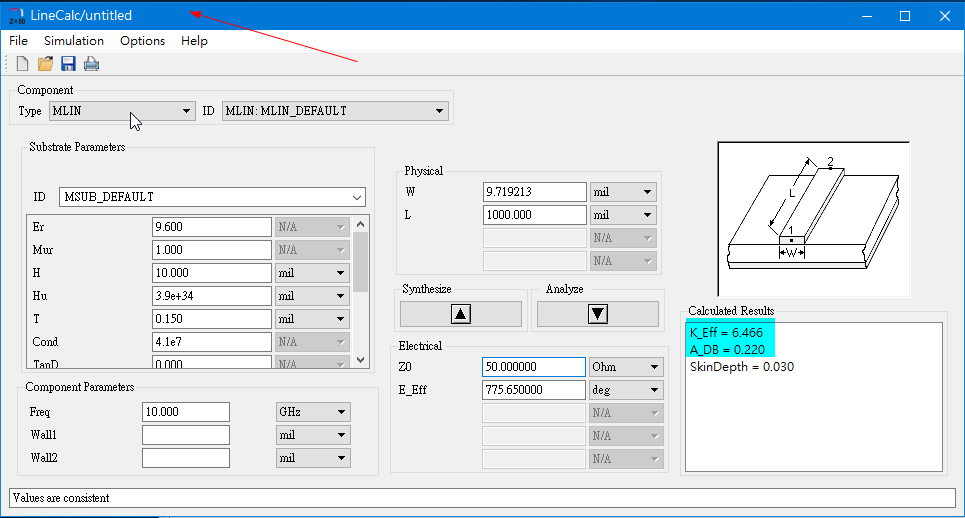This screenshot has width=965, height=518.
Task: Click the Z0 field 50.000000
Action: 534,367
